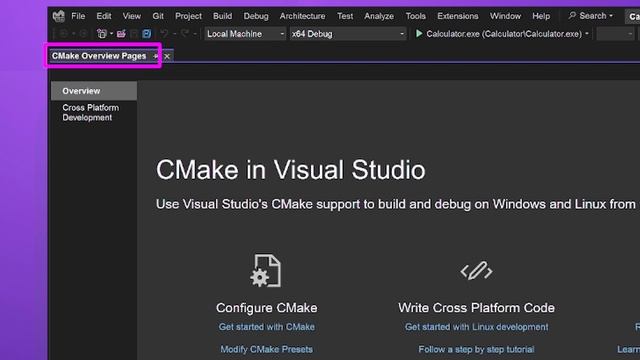Click the subtitle about Visual Studio's CMake support

coord(396,204)
